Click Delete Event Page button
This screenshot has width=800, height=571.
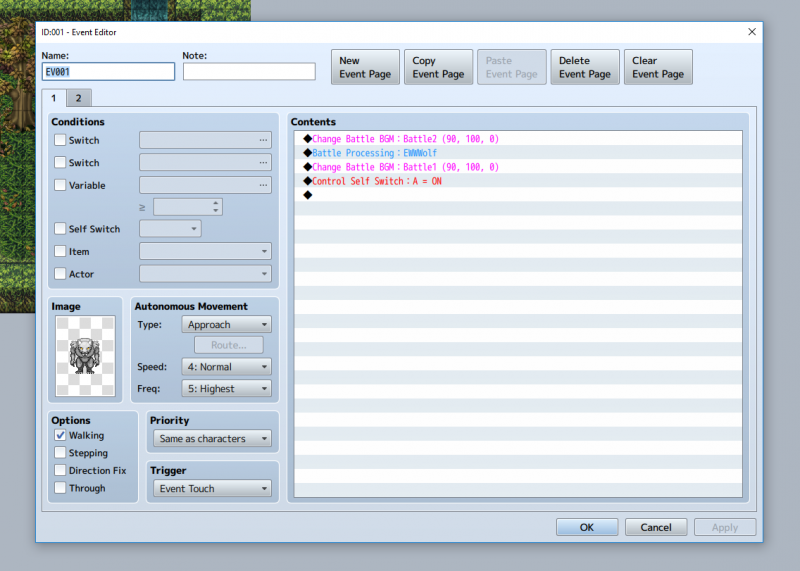click(585, 67)
